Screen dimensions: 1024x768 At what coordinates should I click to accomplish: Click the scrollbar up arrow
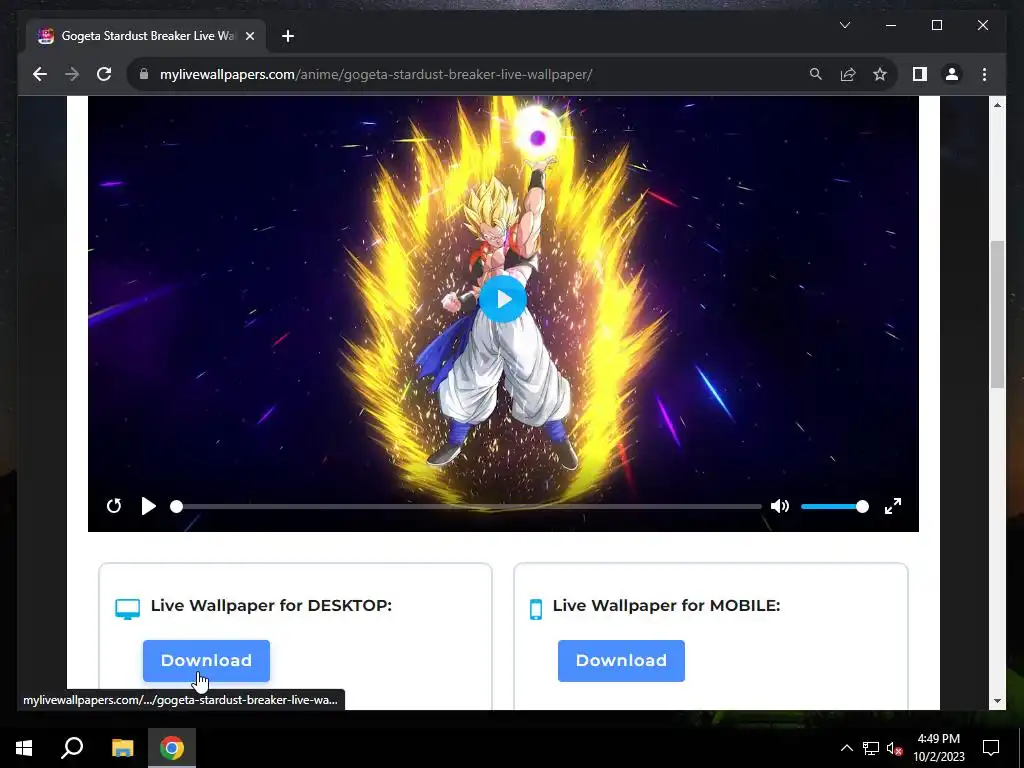tap(997, 105)
